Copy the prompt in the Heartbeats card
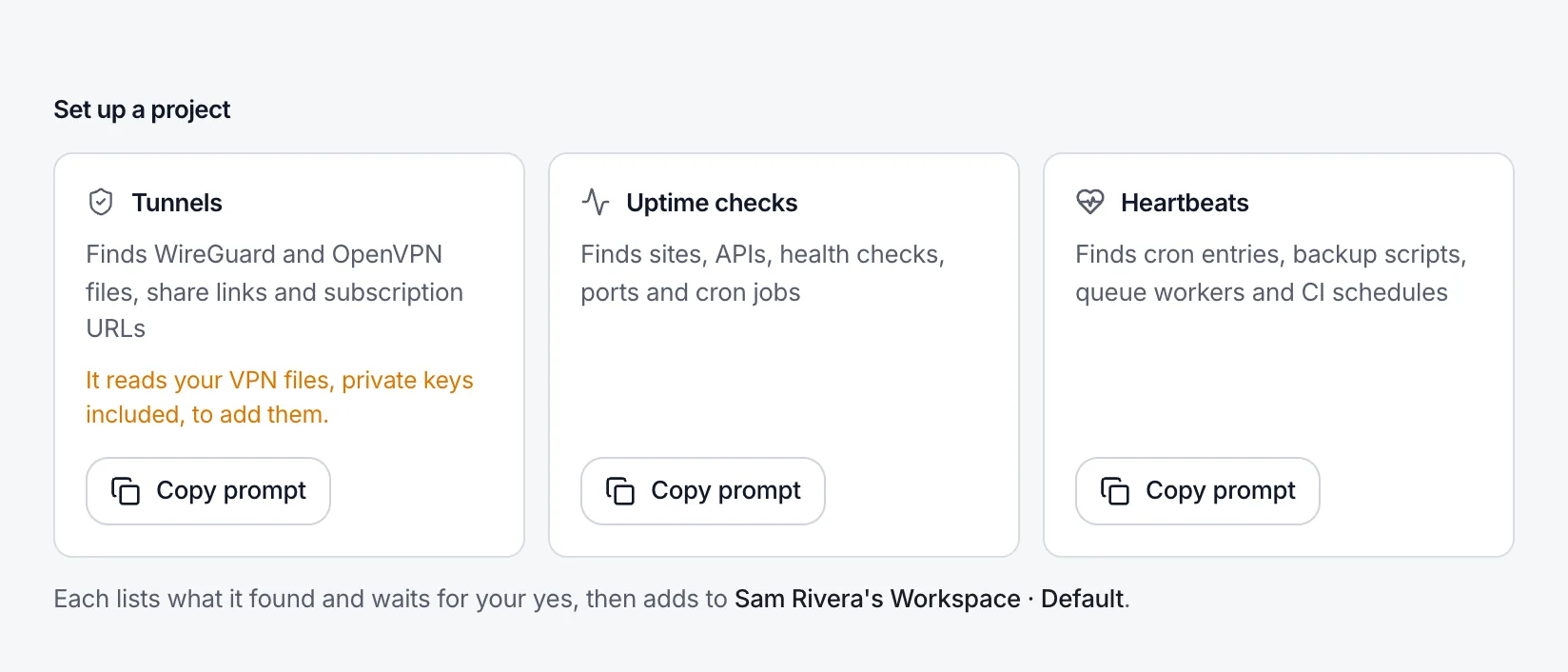Viewport: 1568px width, 672px height. point(1198,491)
